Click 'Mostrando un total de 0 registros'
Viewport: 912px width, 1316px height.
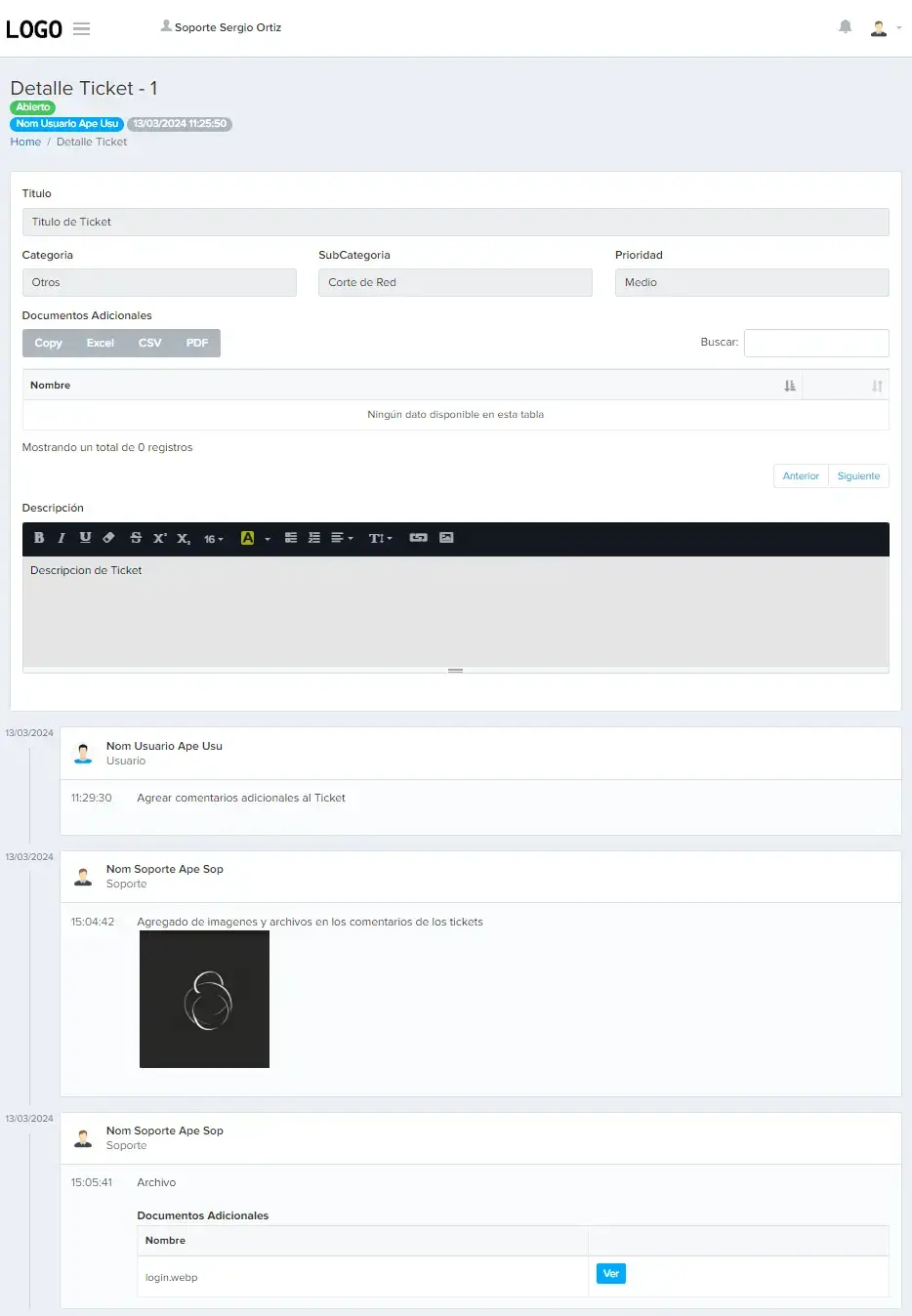[x=107, y=448]
